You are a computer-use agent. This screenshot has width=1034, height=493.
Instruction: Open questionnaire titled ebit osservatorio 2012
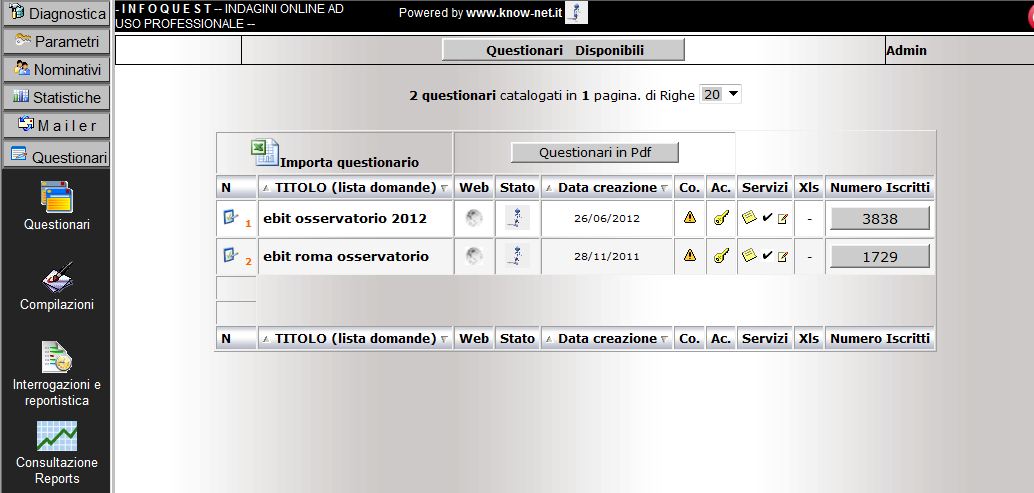[345, 218]
